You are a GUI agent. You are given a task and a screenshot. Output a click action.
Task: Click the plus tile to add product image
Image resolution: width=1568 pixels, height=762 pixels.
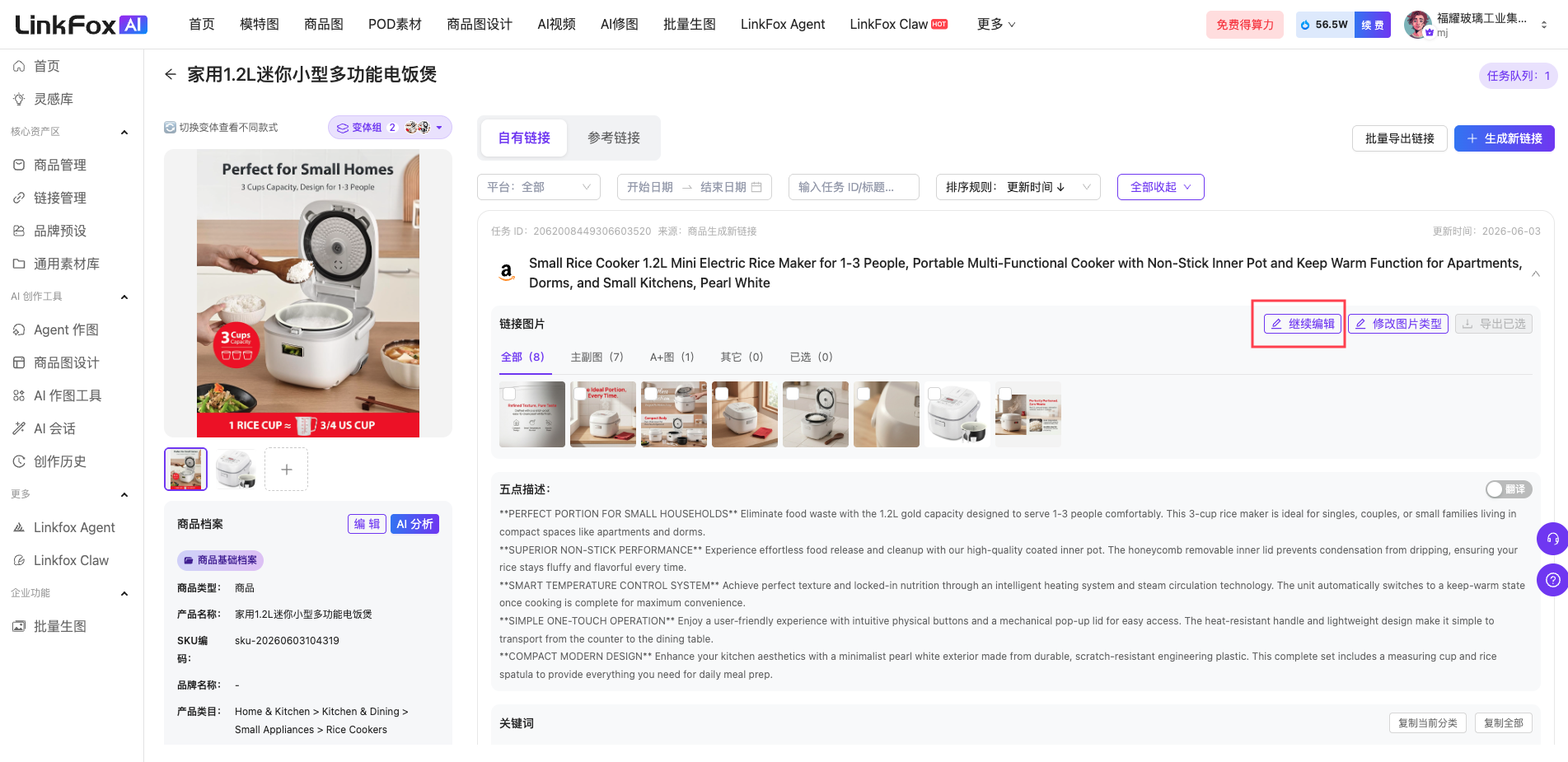pyautogui.click(x=286, y=469)
